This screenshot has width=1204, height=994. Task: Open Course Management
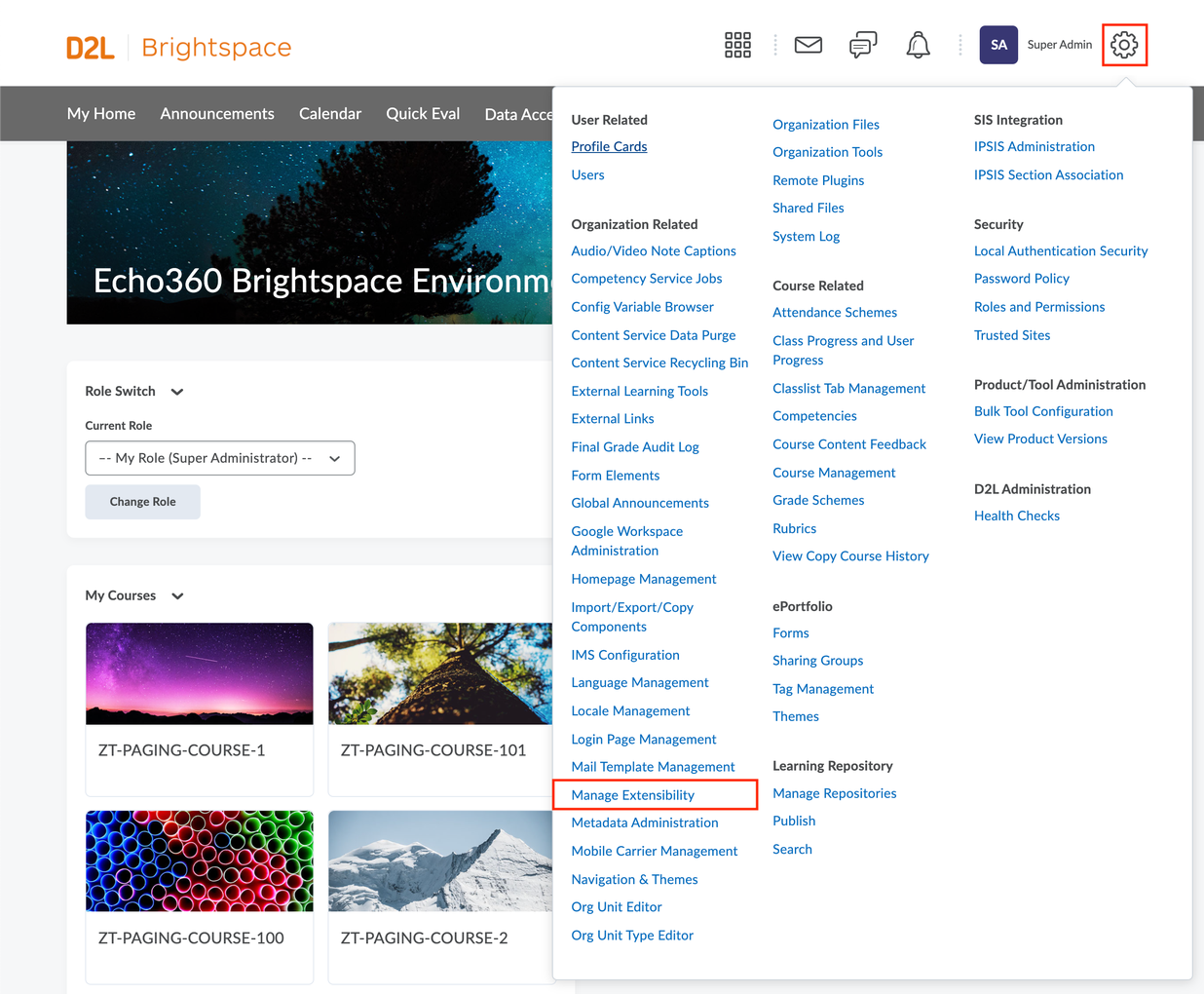tap(834, 473)
